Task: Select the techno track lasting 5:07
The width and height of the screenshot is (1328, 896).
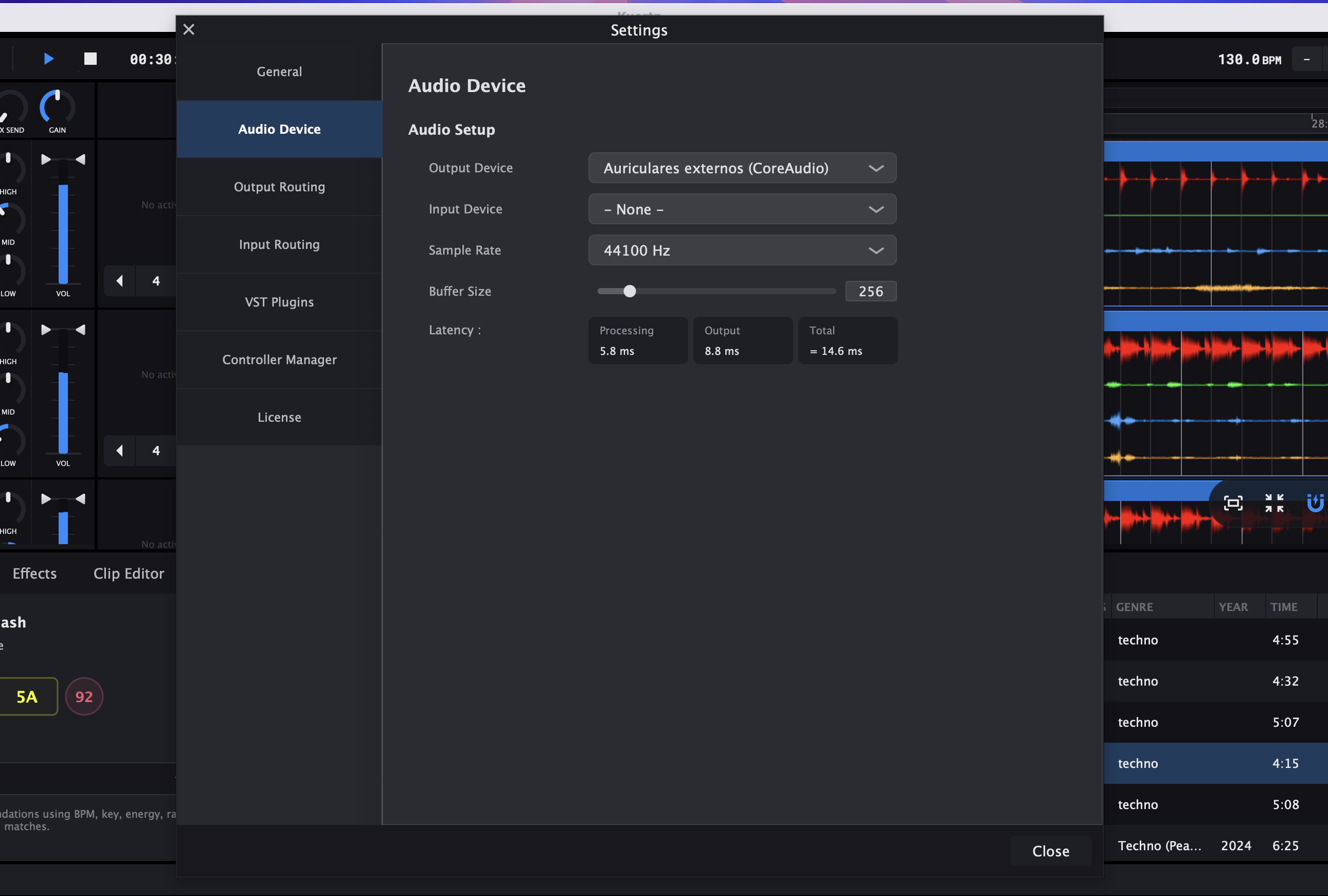Action: coord(1200,722)
